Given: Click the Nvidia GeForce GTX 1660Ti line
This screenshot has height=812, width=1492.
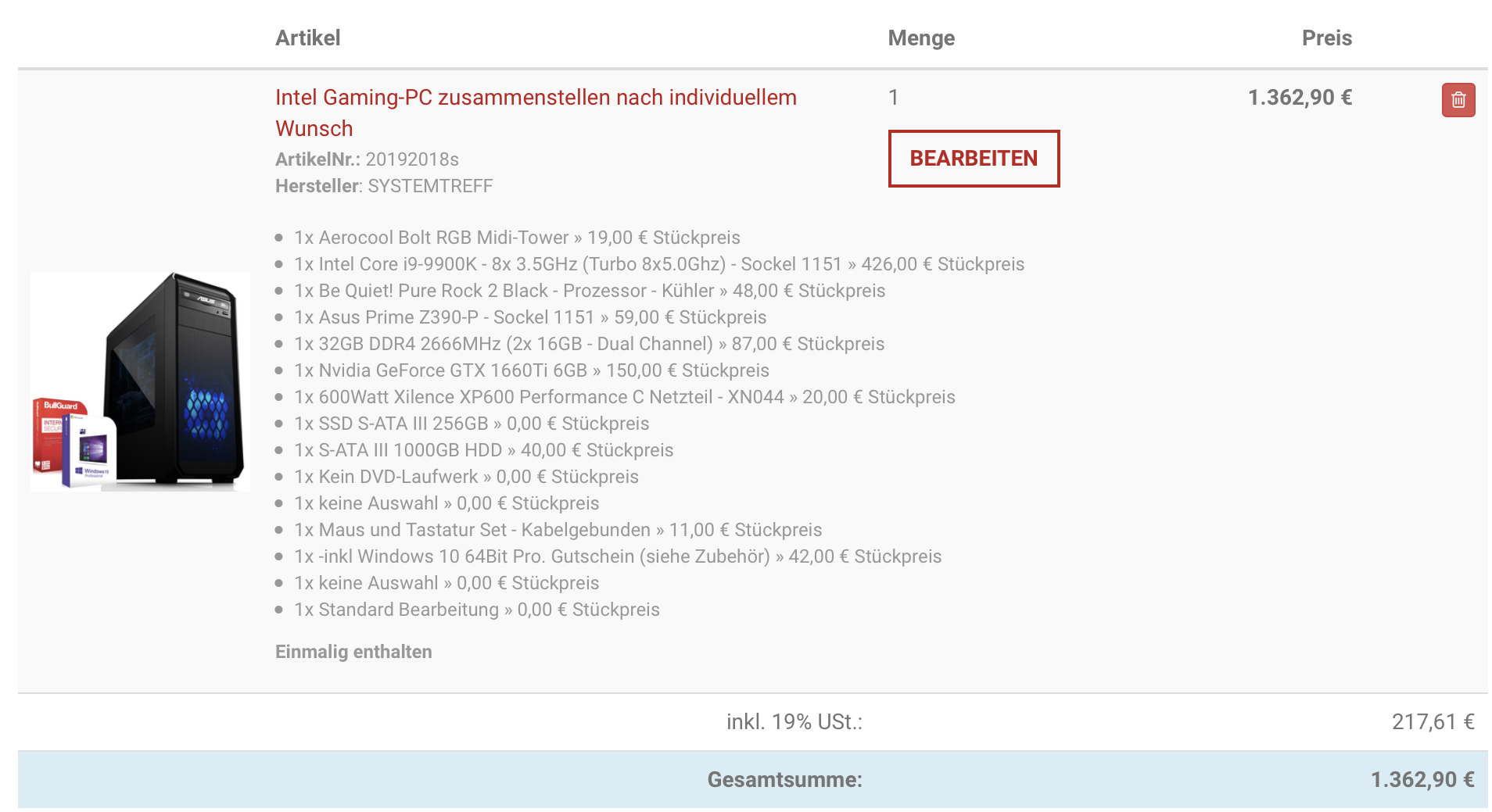Looking at the screenshot, I should 532,370.
